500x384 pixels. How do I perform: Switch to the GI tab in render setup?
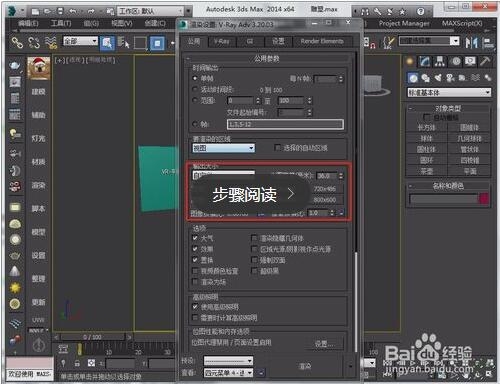250,41
